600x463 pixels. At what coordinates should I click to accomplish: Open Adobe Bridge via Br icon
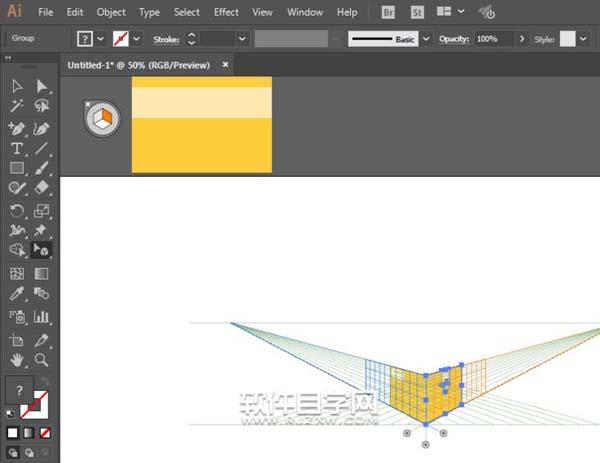[x=388, y=13]
